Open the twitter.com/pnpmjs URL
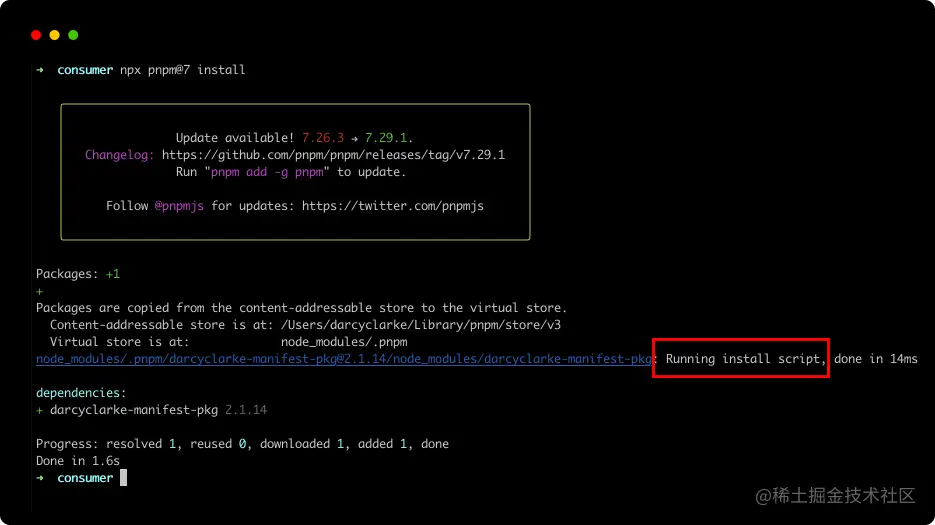Screen dimensions: 935x525 coord(392,206)
